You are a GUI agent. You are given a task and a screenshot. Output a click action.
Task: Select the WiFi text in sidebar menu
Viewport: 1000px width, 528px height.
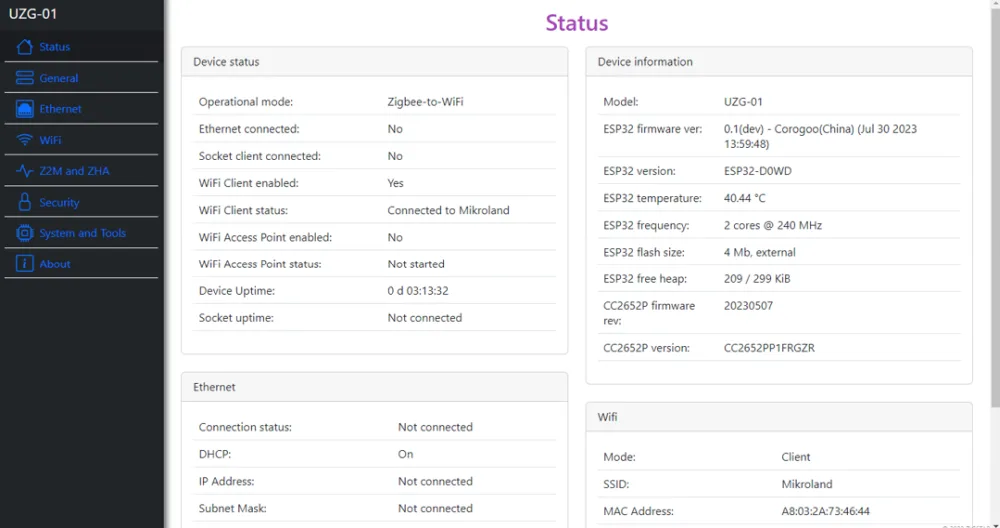tap(51, 140)
